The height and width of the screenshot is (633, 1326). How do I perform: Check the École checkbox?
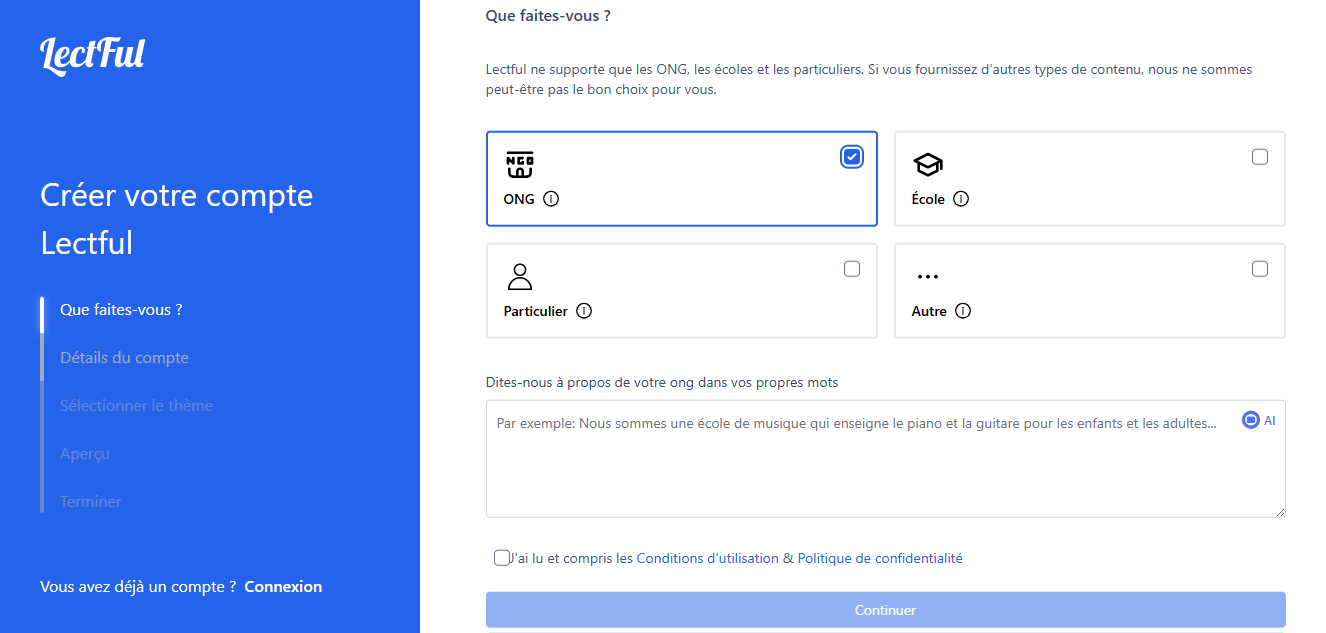[1260, 156]
